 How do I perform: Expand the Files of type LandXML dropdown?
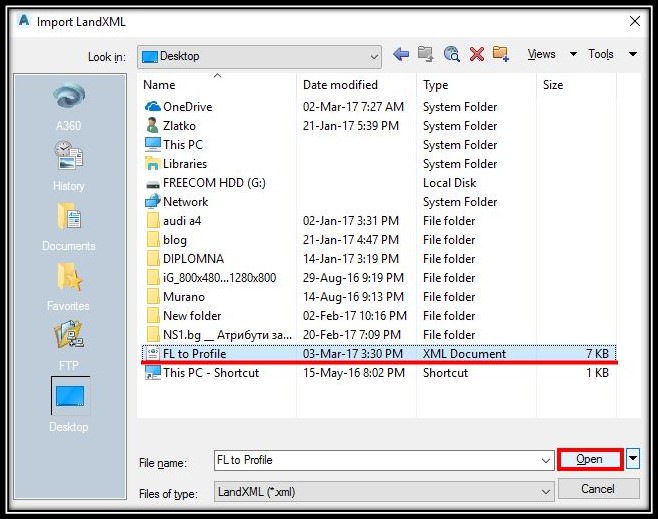546,492
